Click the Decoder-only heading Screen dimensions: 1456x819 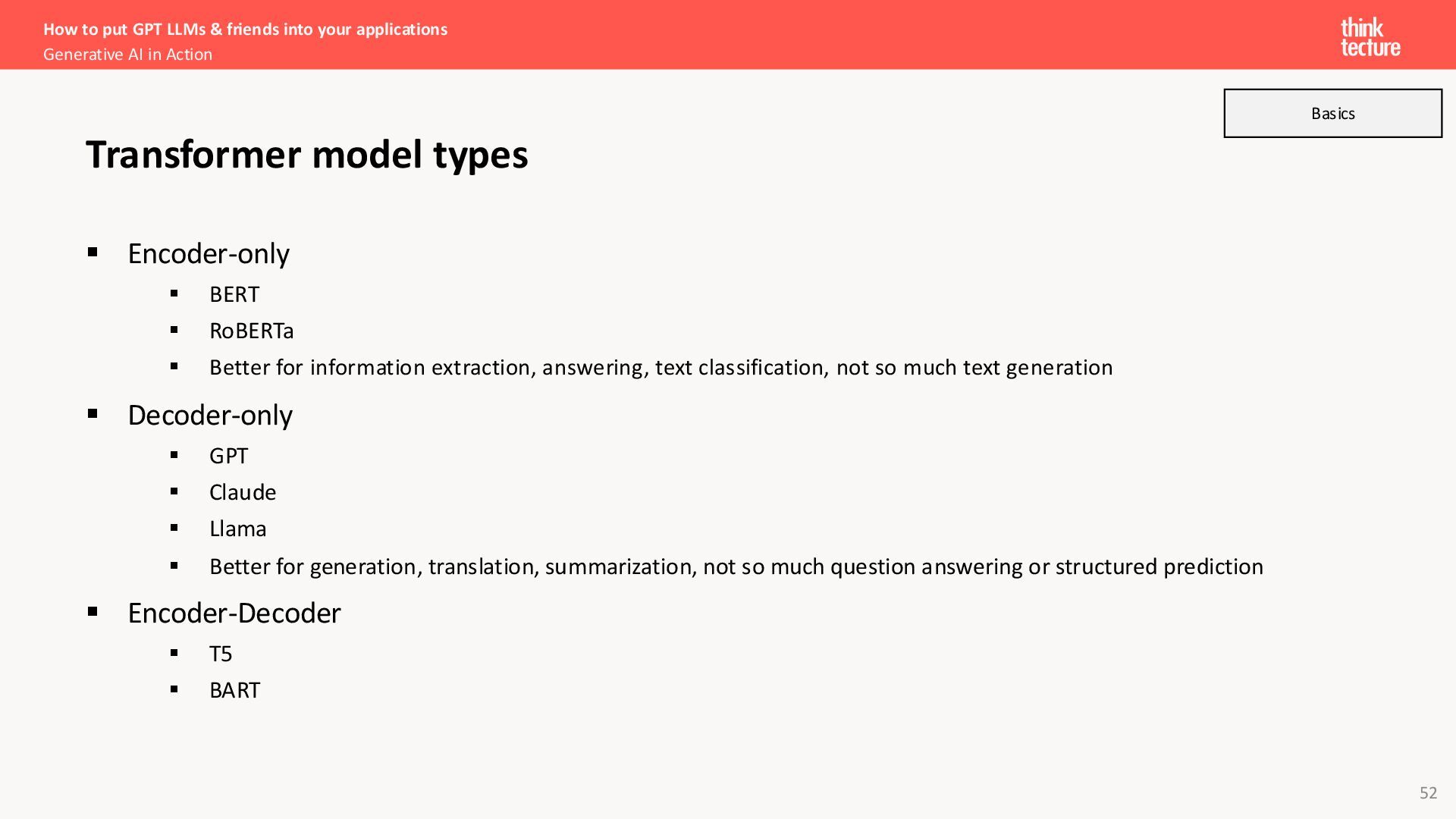pyautogui.click(x=210, y=415)
